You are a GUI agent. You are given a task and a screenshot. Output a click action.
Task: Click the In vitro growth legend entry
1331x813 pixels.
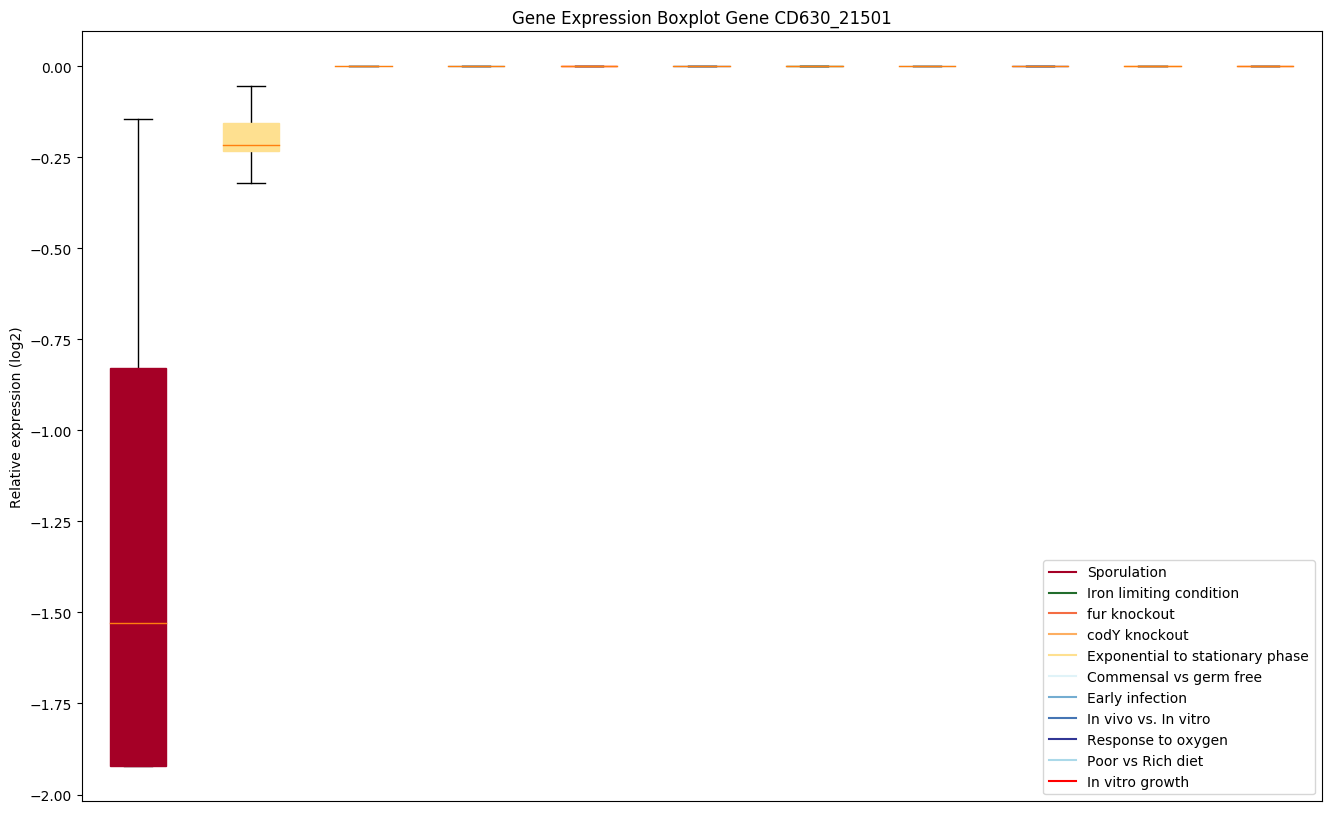coord(1138,782)
